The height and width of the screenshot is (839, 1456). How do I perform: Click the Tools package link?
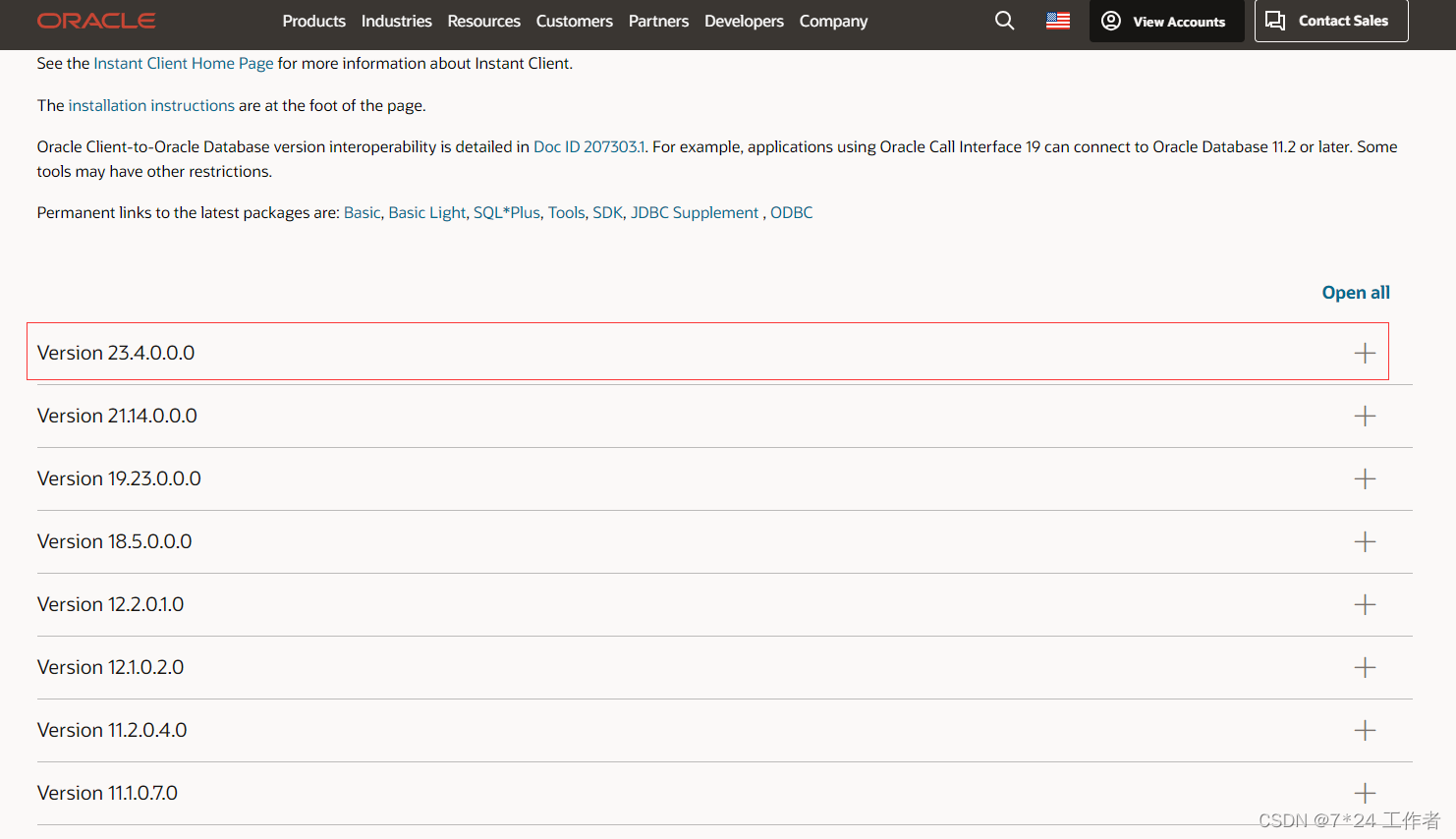tap(566, 212)
